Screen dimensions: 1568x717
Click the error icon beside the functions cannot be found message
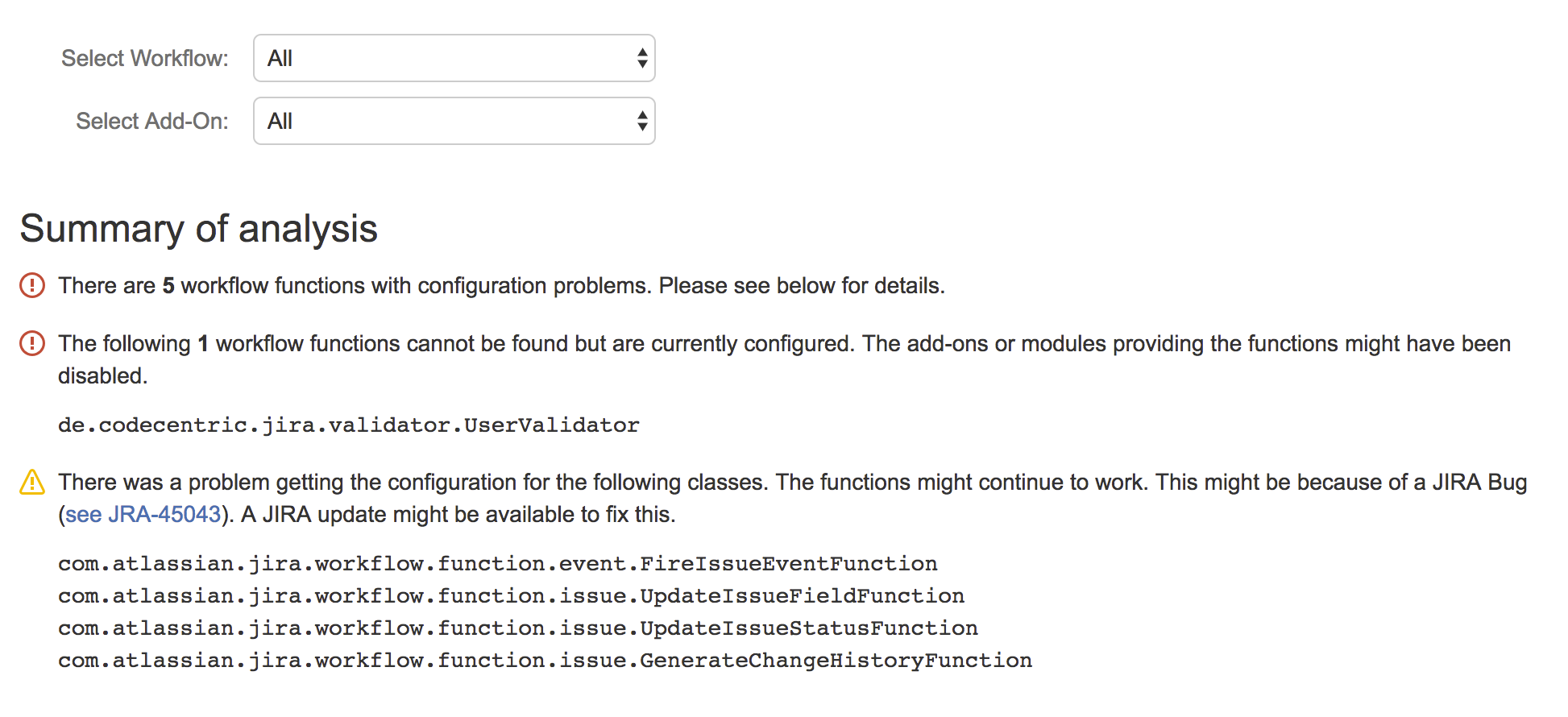click(x=32, y=343)
